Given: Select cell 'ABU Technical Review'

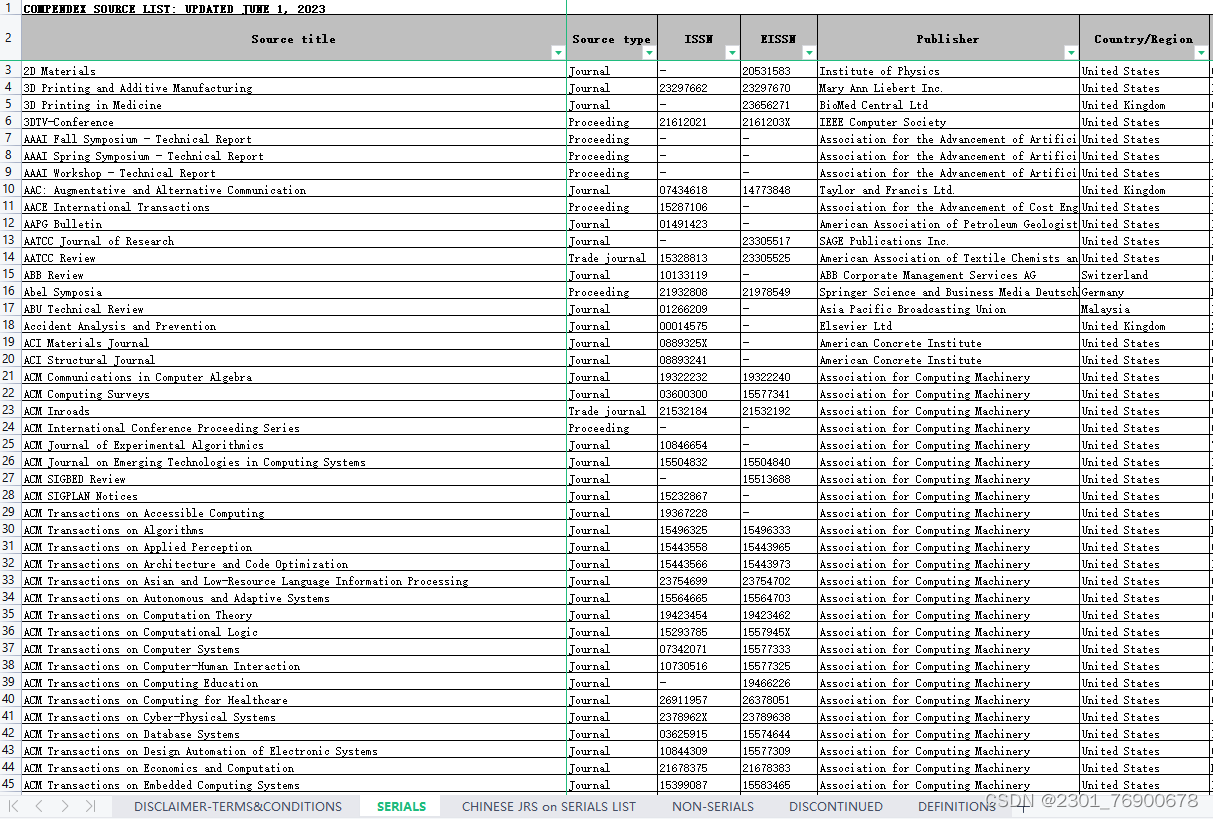Looking at the screenshot, I should tap(294, 309).
